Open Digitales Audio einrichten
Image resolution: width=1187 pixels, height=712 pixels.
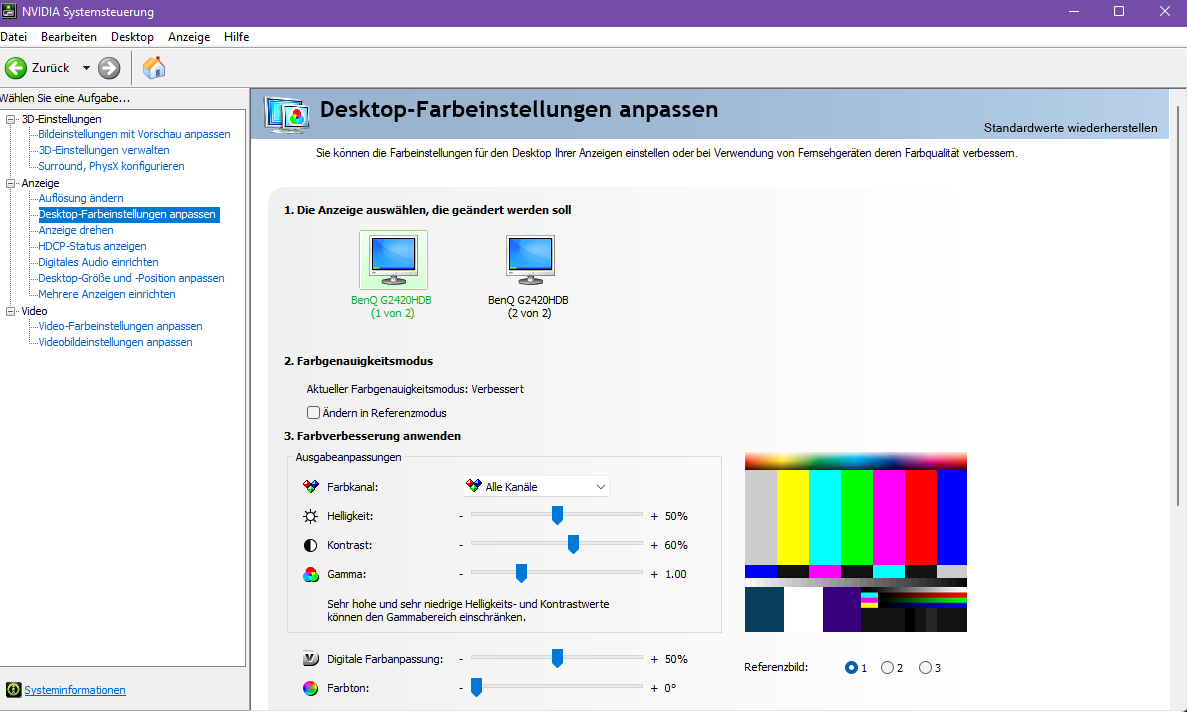pos(98,262)
